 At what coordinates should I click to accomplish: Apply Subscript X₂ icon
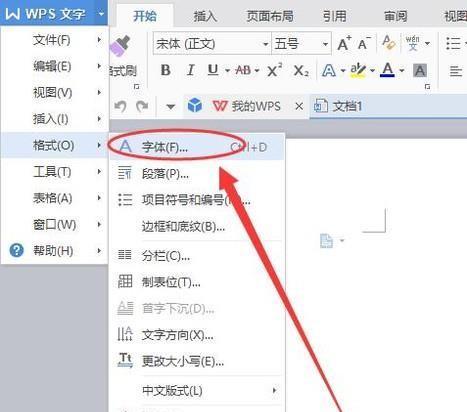[x=301, y=70]
